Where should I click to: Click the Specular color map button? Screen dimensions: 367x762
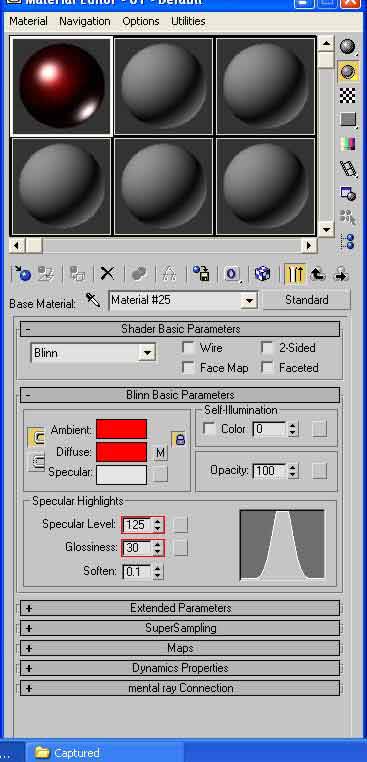160,475
